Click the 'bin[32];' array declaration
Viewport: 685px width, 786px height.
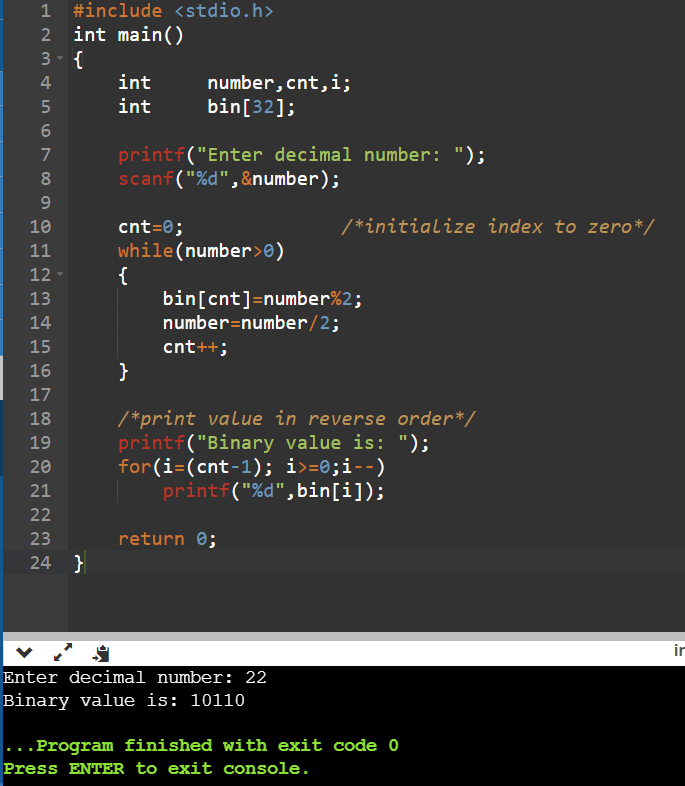pos(251,107)
